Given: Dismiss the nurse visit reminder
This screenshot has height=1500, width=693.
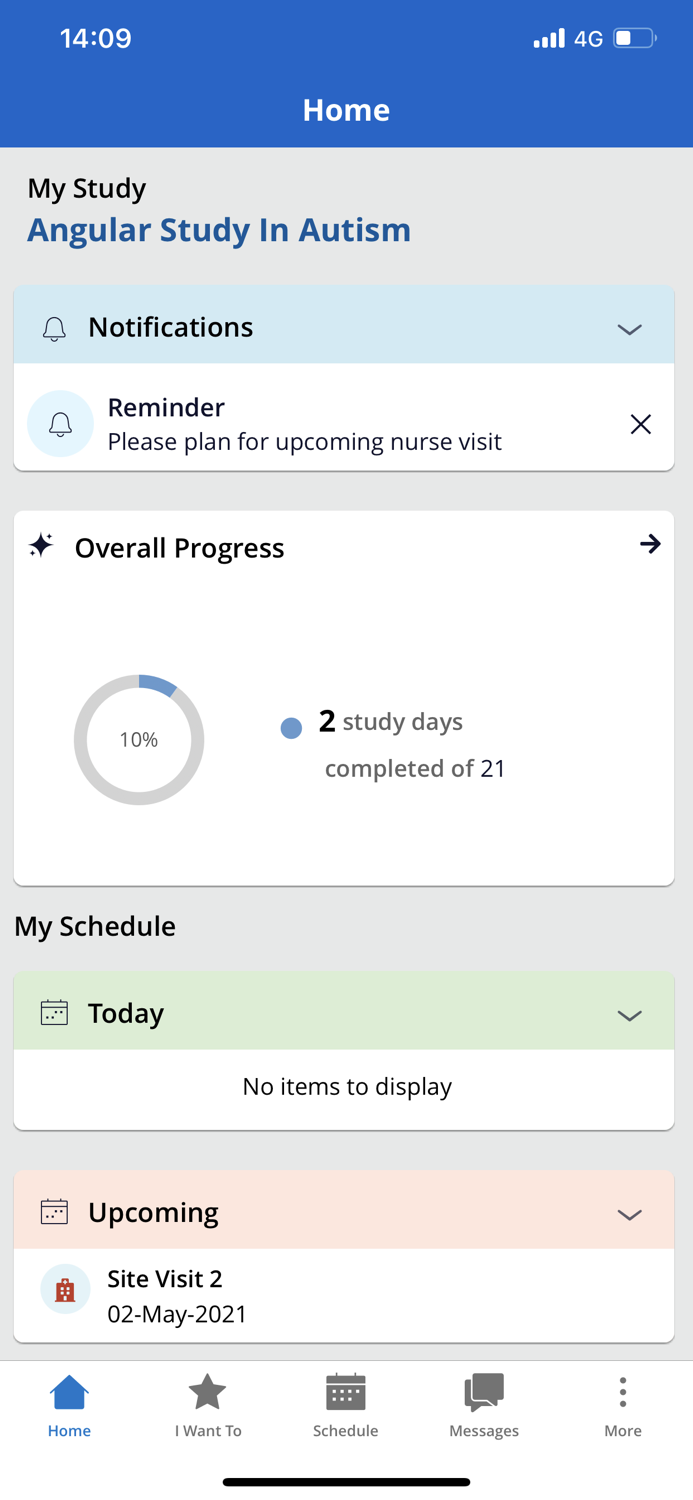Looking at the screenshot, I should [640, 424].
